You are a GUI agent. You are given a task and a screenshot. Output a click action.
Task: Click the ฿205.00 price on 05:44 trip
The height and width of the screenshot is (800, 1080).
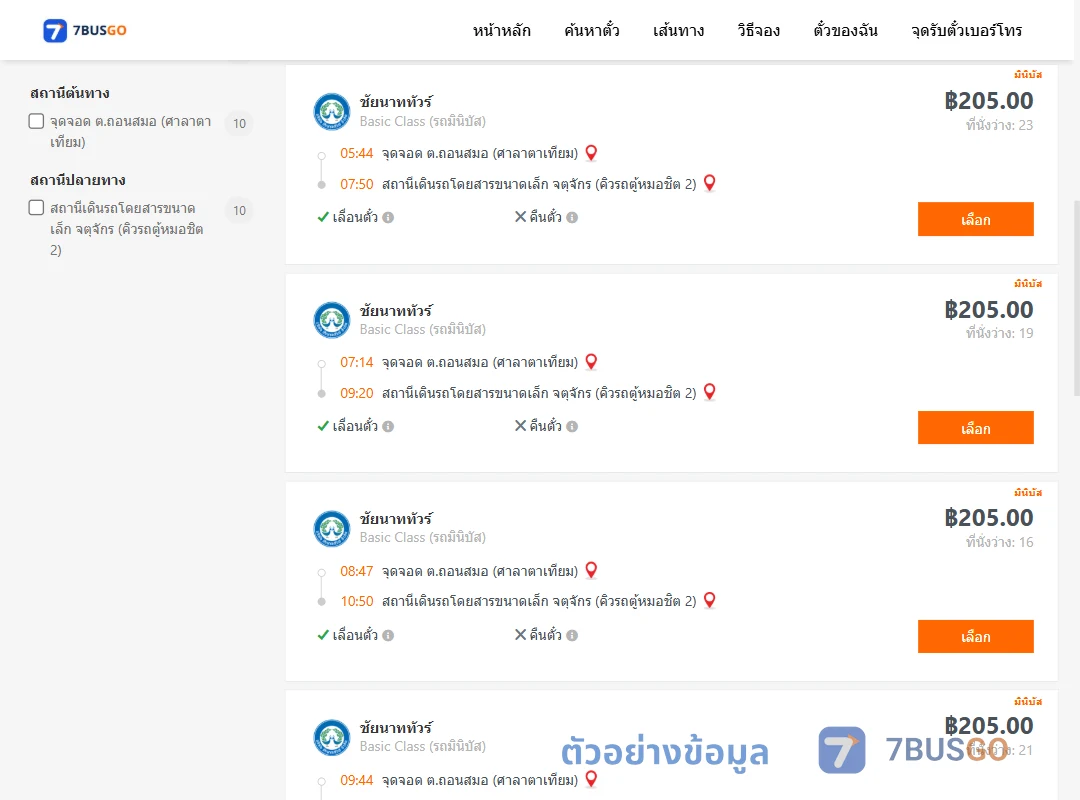pyautogui.click(x=988, y=101)
